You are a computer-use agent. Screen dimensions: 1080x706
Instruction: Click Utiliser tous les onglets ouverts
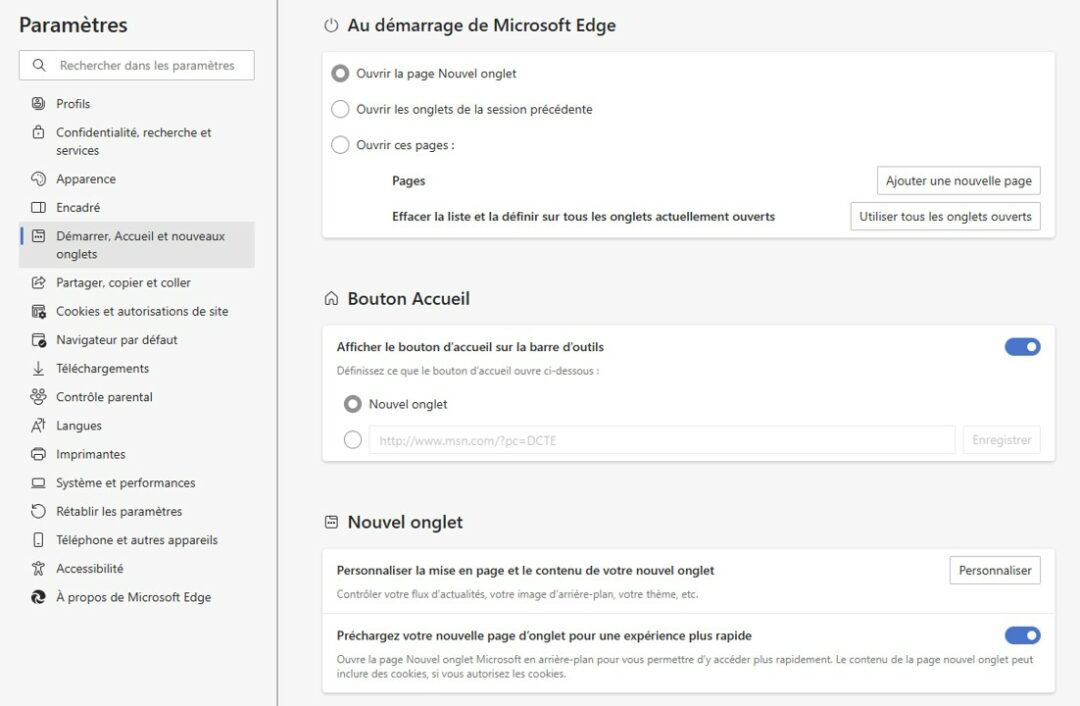pos(945,216)
